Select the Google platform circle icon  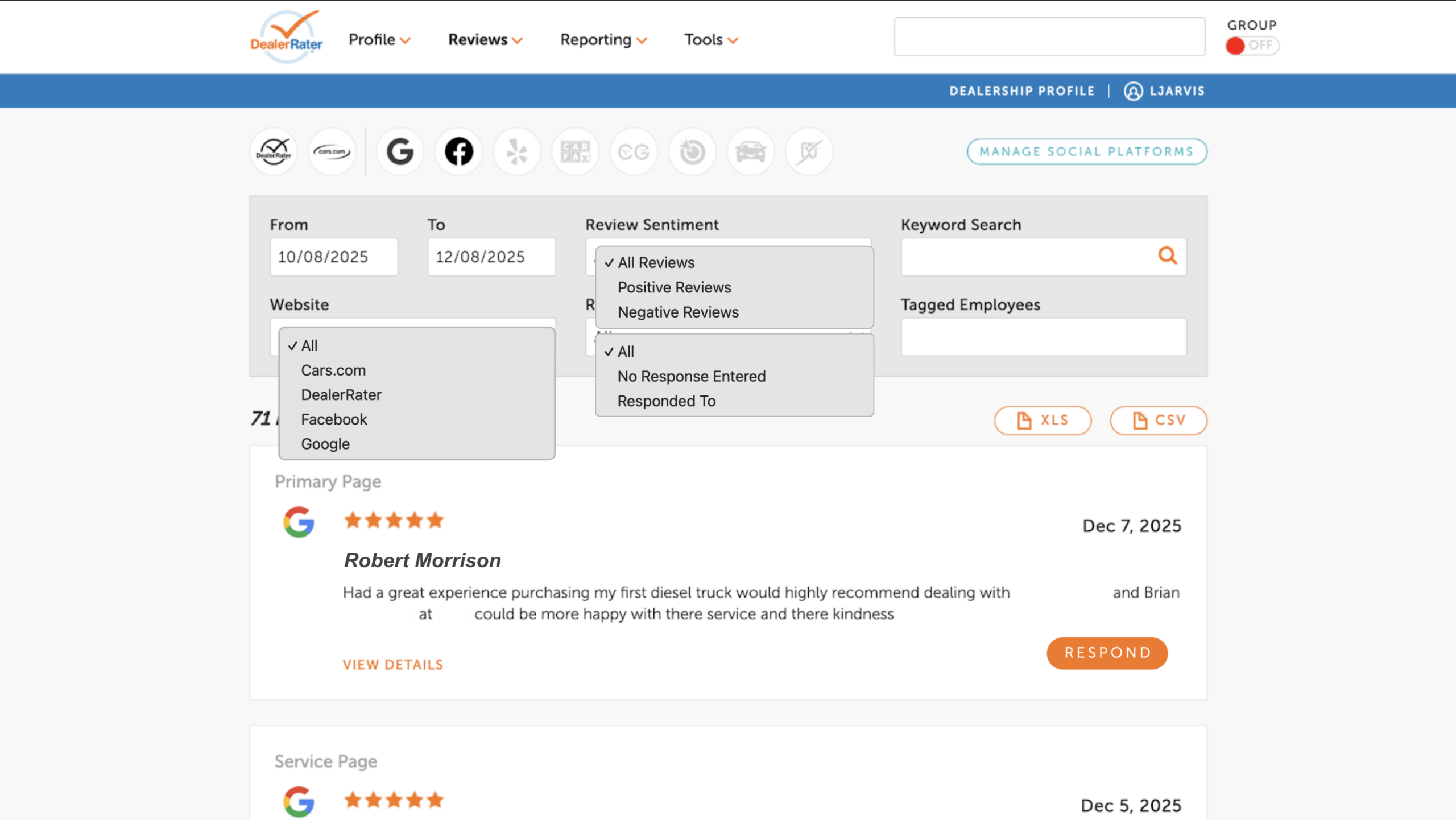click(400, 152)
